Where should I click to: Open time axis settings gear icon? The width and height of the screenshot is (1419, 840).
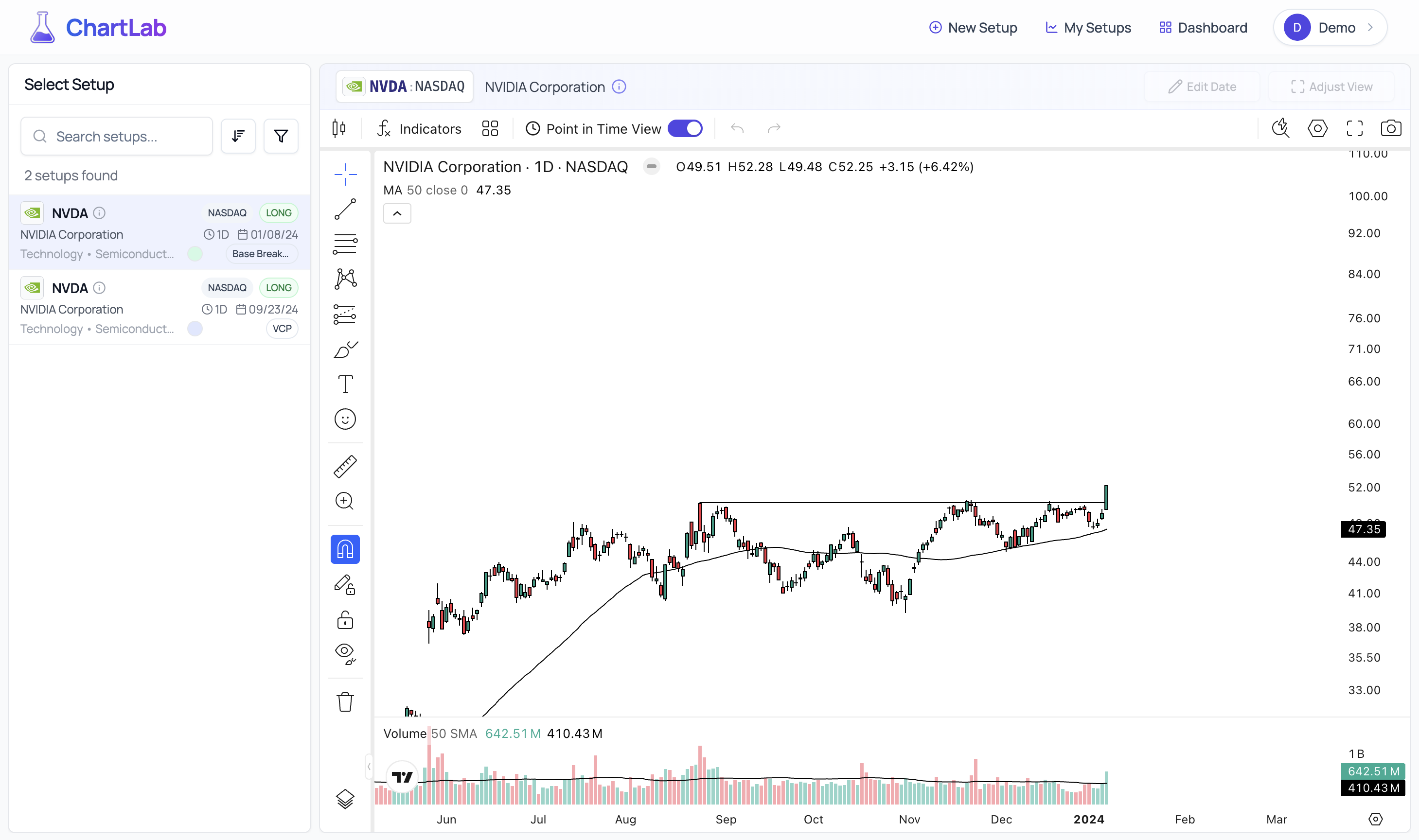pos(1375,819)
